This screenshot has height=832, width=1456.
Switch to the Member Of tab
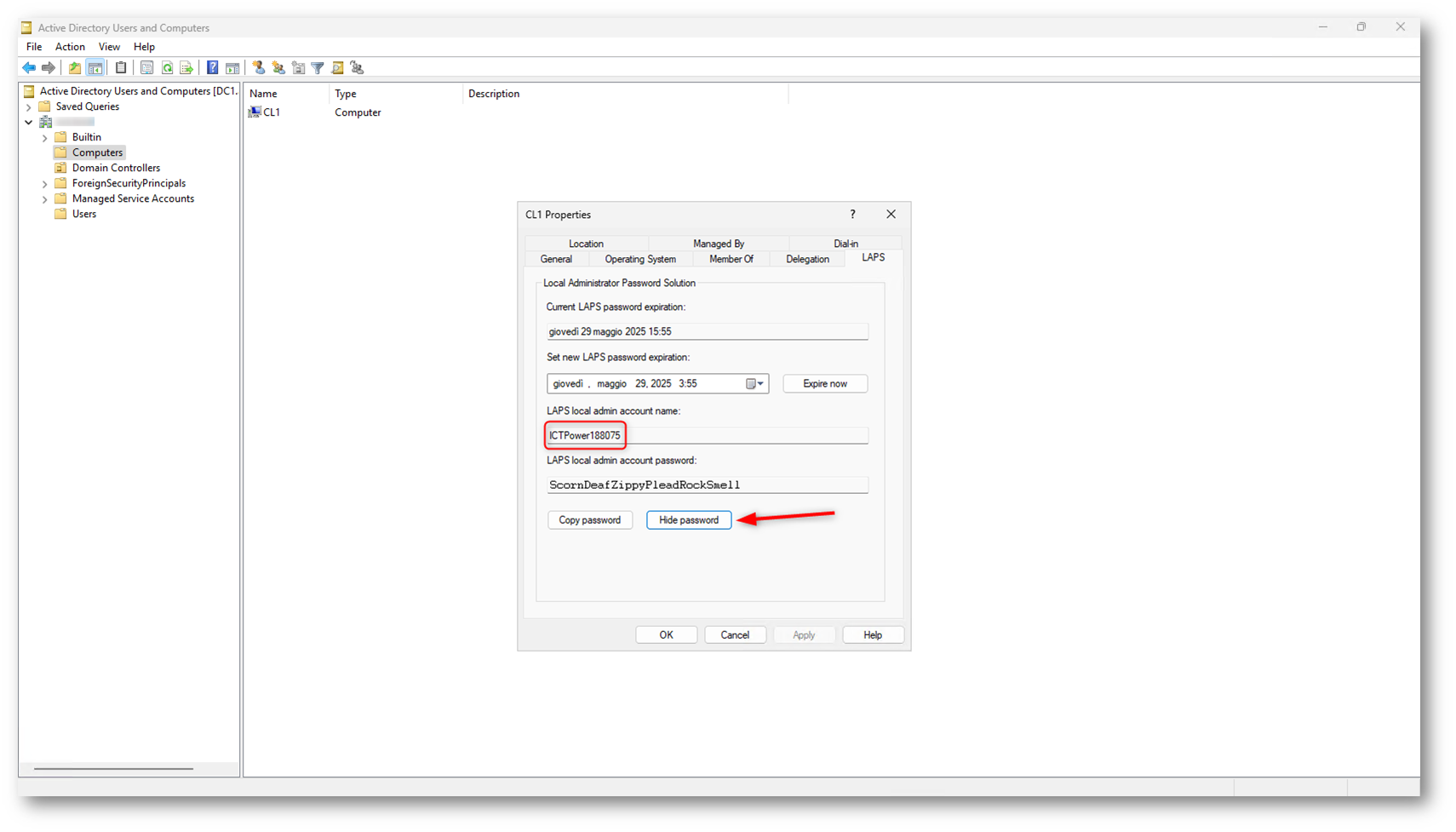pos(731,259)
